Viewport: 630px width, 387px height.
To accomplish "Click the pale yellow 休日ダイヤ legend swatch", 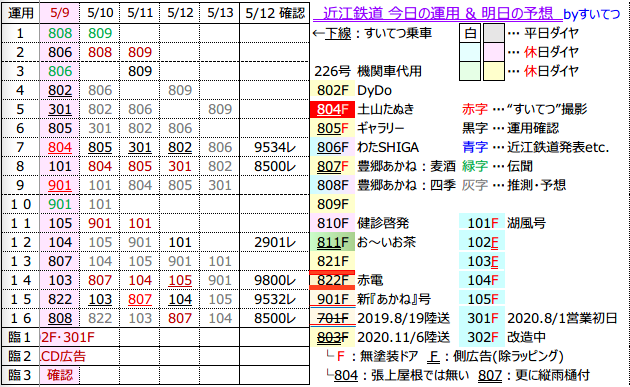I will pyautogui.click(x=494, y=71).
